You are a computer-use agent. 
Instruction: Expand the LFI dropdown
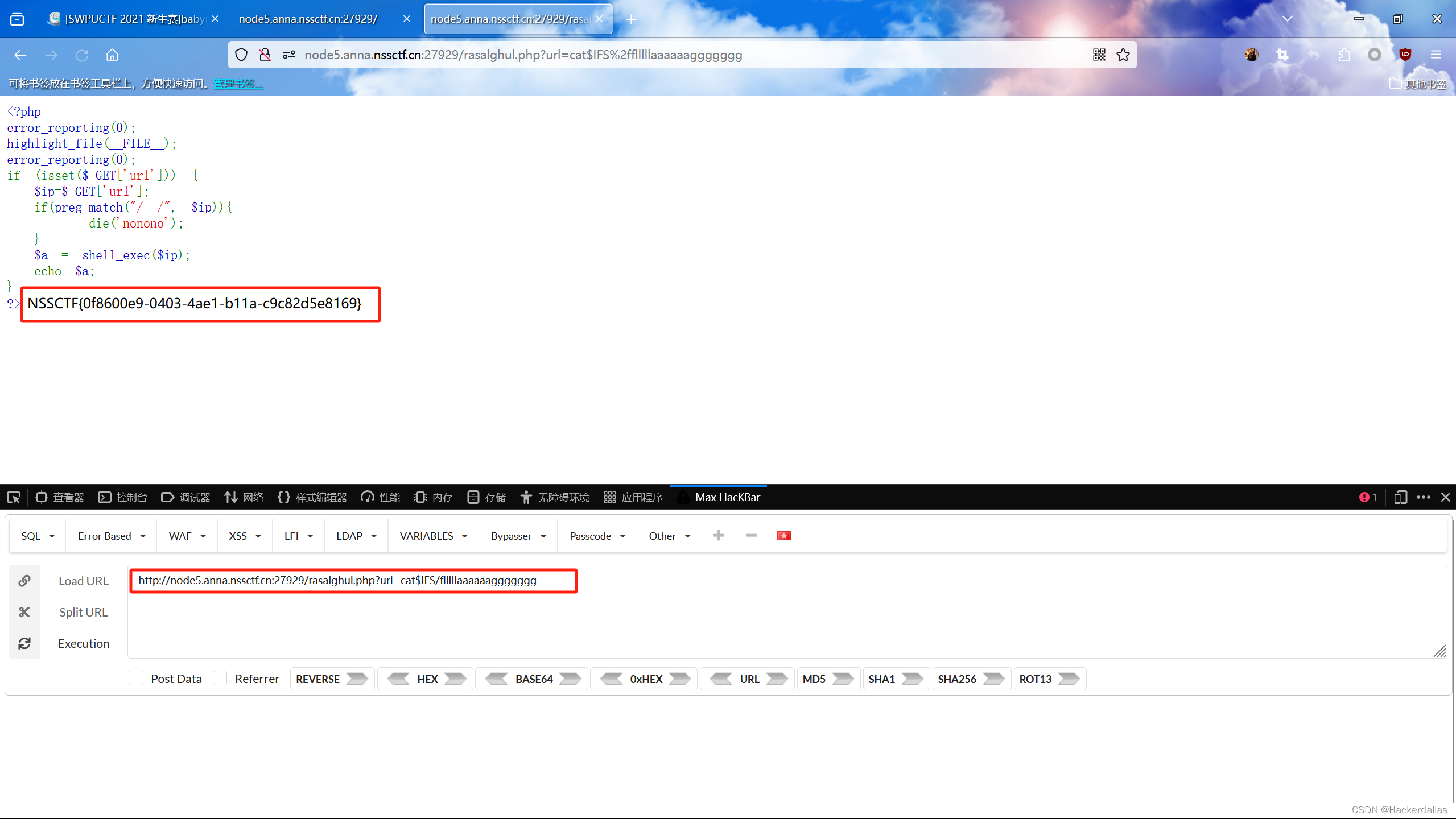click(x=298, y=536)
